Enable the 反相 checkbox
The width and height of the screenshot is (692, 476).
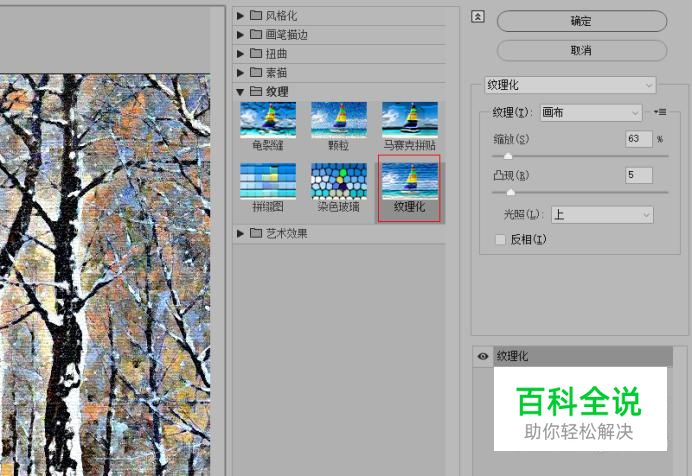point(500,240)
